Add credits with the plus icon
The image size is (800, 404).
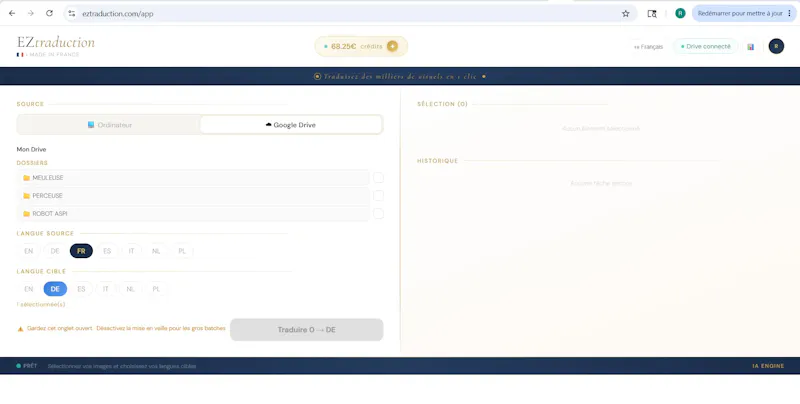tap(392, 46)
